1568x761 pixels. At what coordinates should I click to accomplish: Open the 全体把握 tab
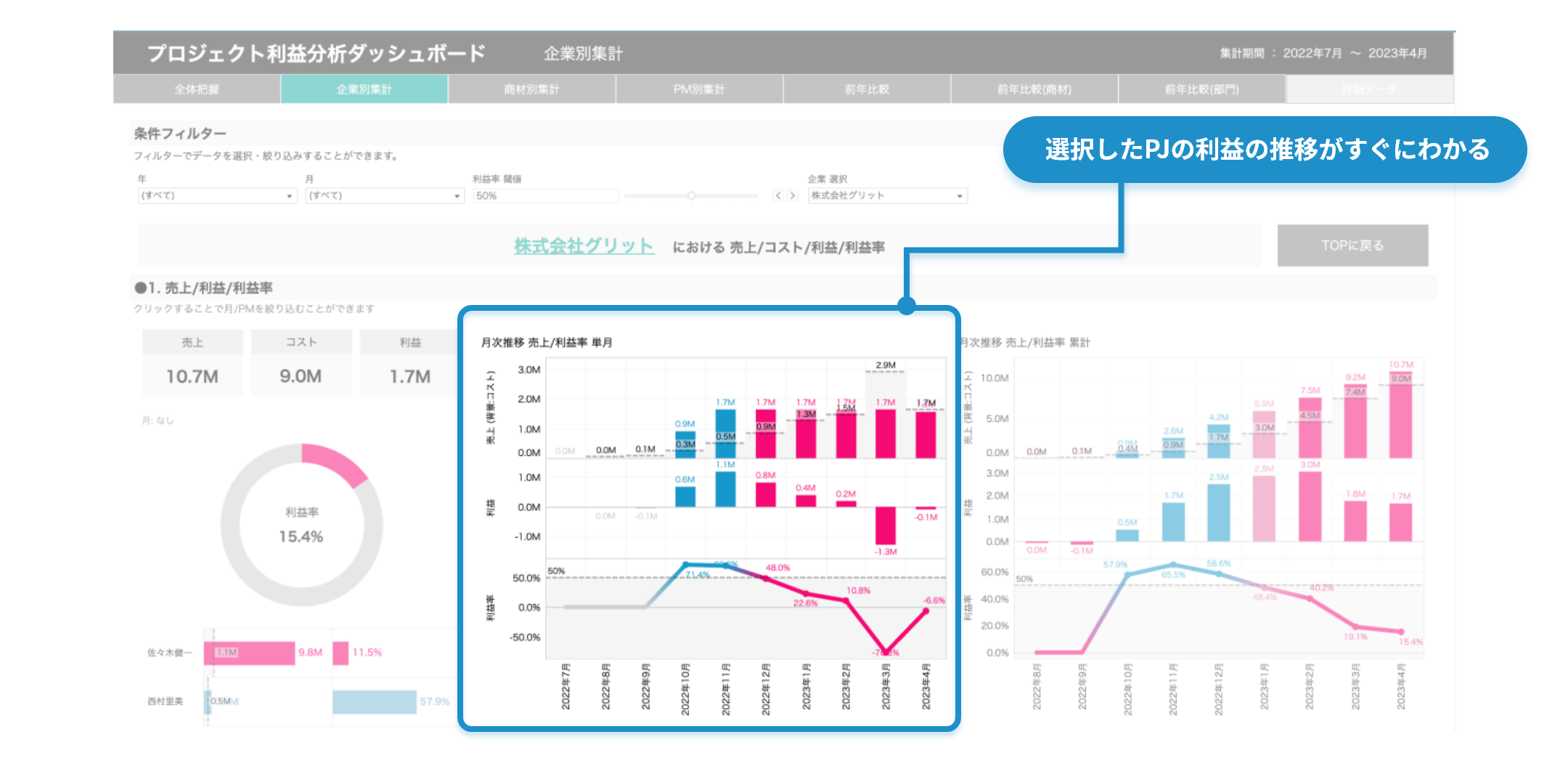tap(197, 89)
